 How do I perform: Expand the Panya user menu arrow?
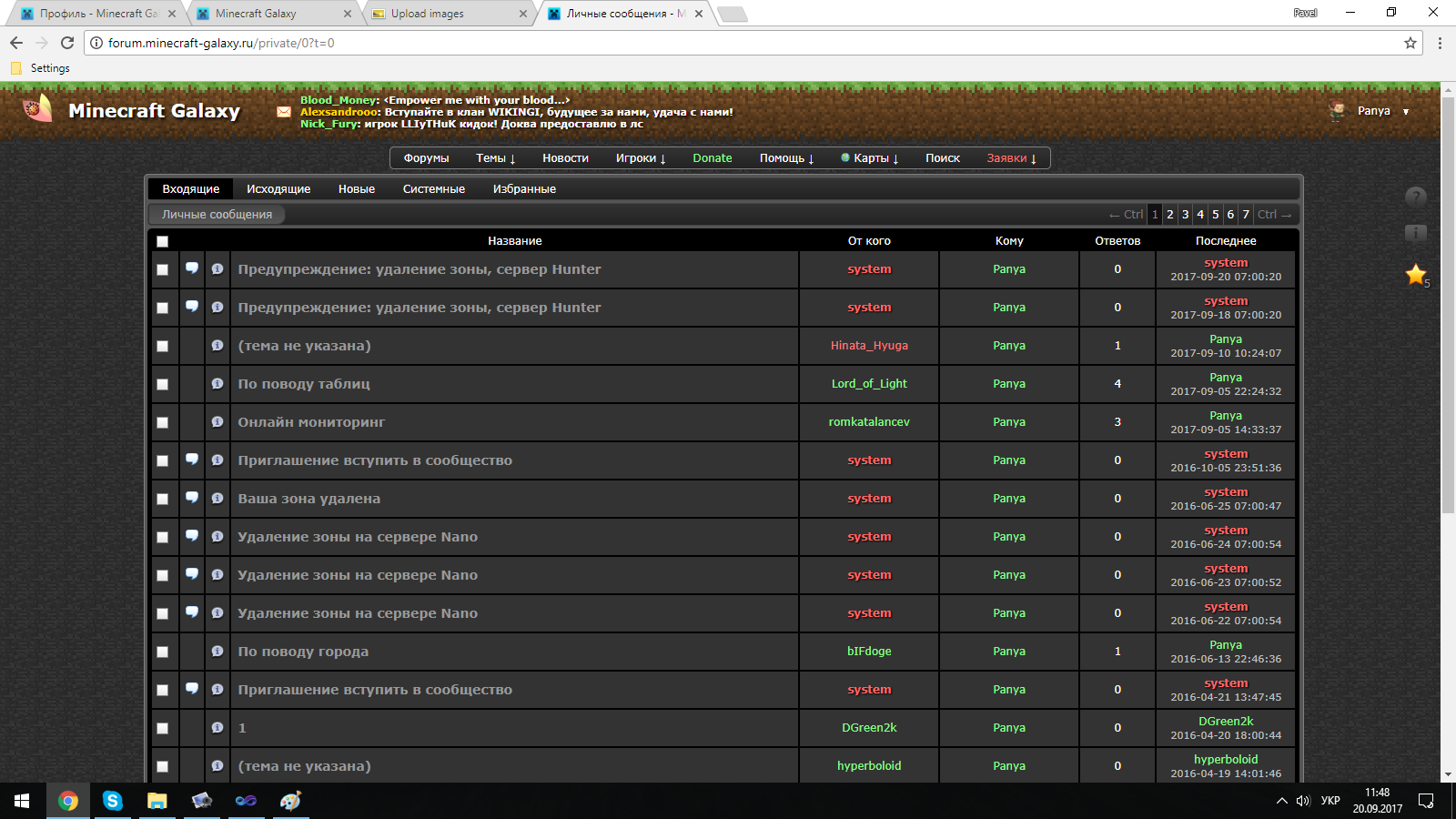[x=1406, y=112]
